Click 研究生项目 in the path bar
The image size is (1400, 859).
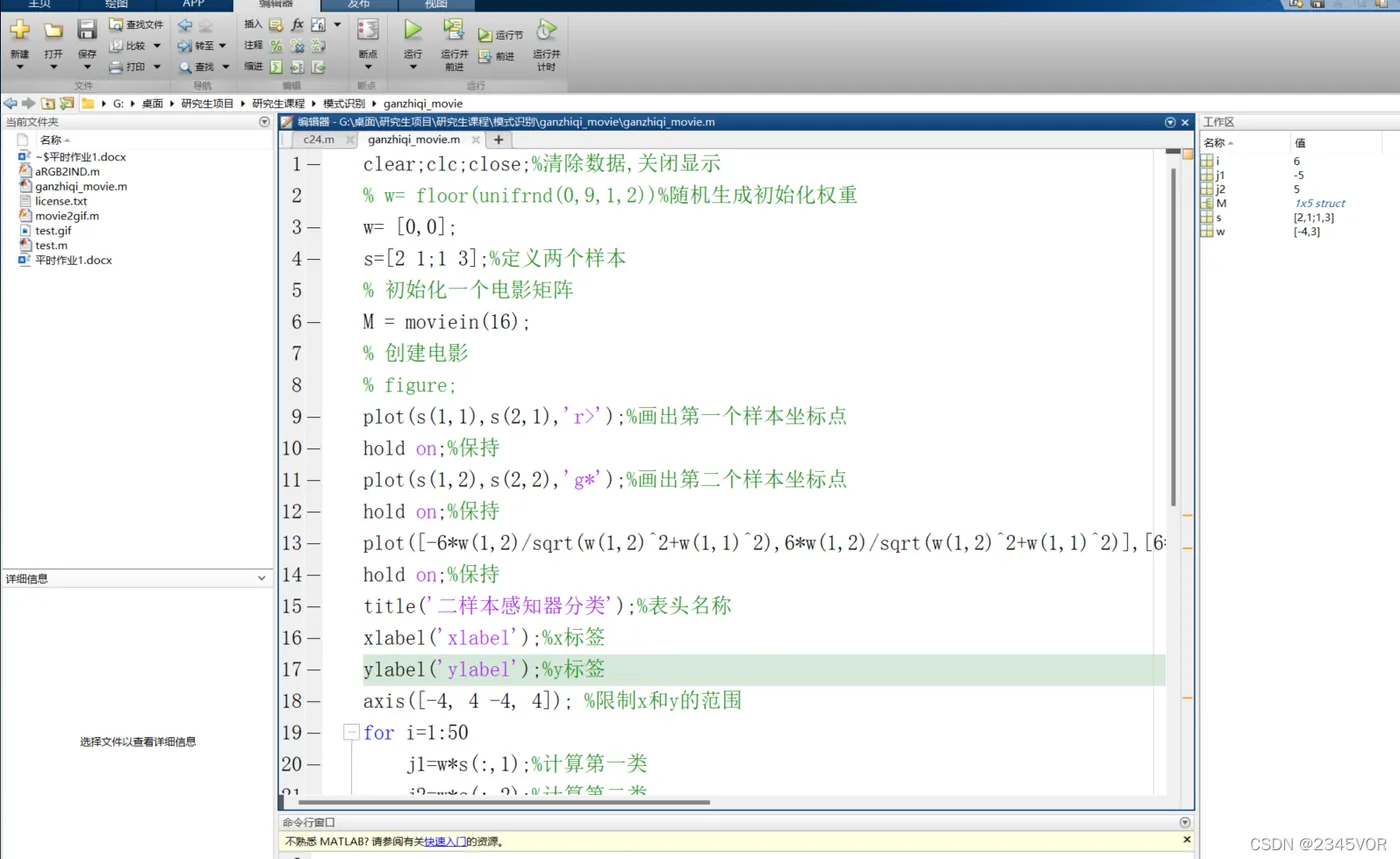point(207,103)
